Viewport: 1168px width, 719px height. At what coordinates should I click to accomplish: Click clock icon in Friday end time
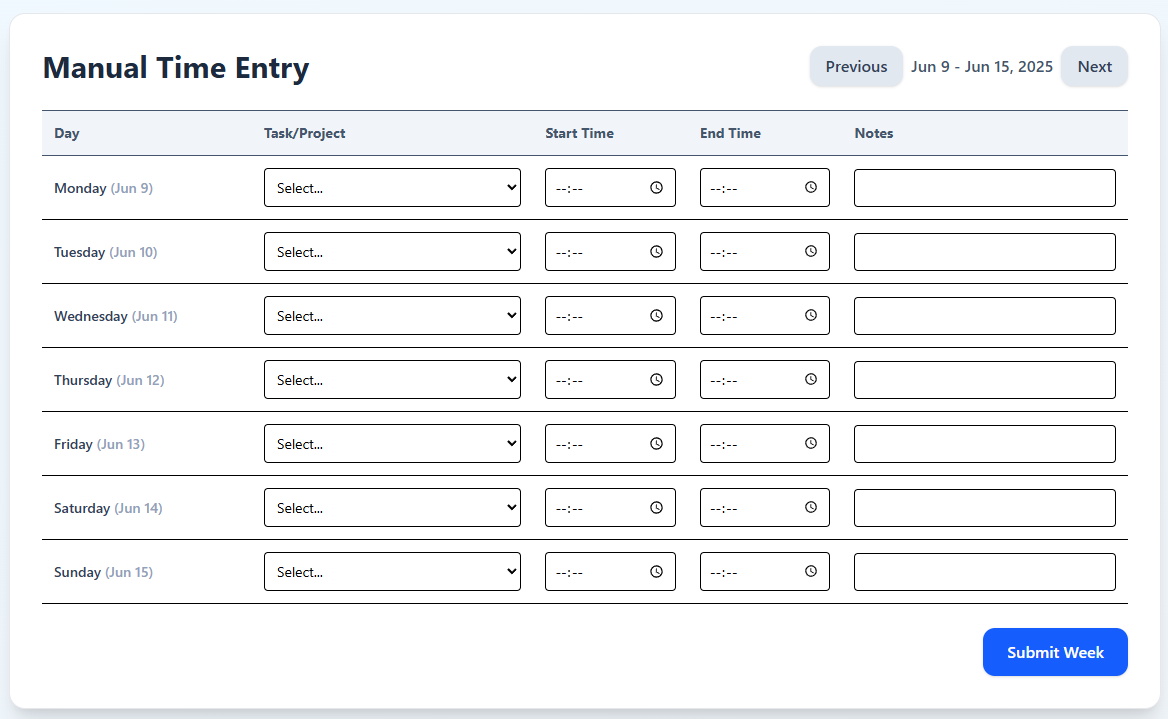[x=810, y=444]
